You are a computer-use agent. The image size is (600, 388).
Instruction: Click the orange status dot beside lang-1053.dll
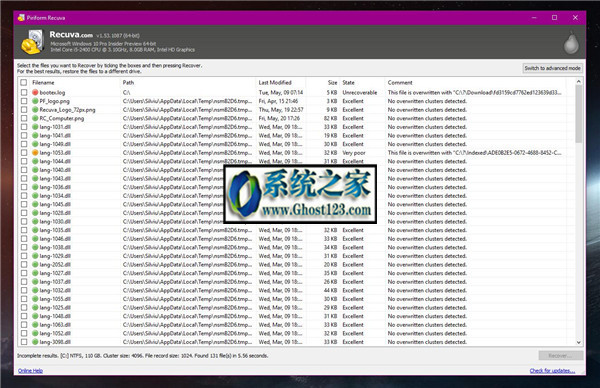(35, 153)
